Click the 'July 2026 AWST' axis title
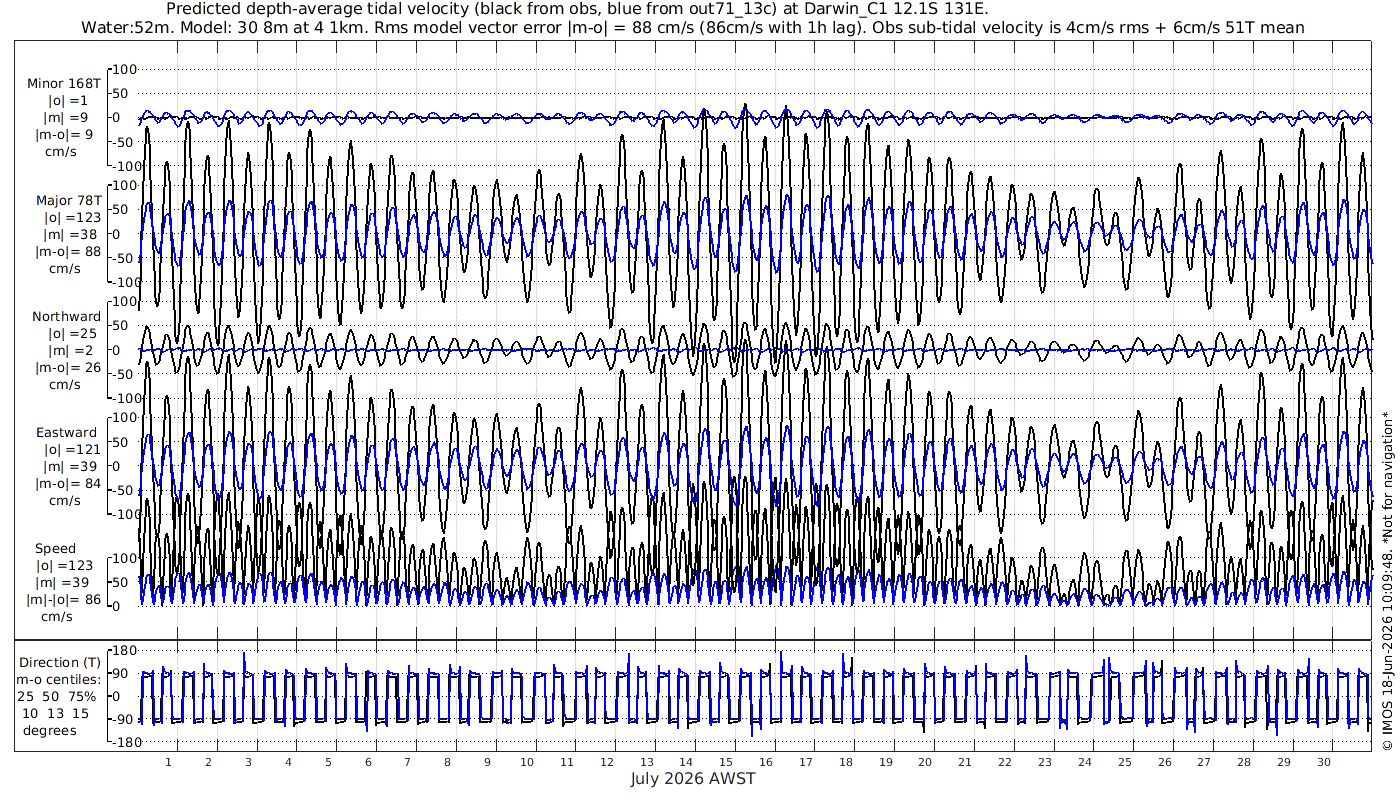Image resolution: width=1400 pixels, height=800 pixels. pos(693,779)
